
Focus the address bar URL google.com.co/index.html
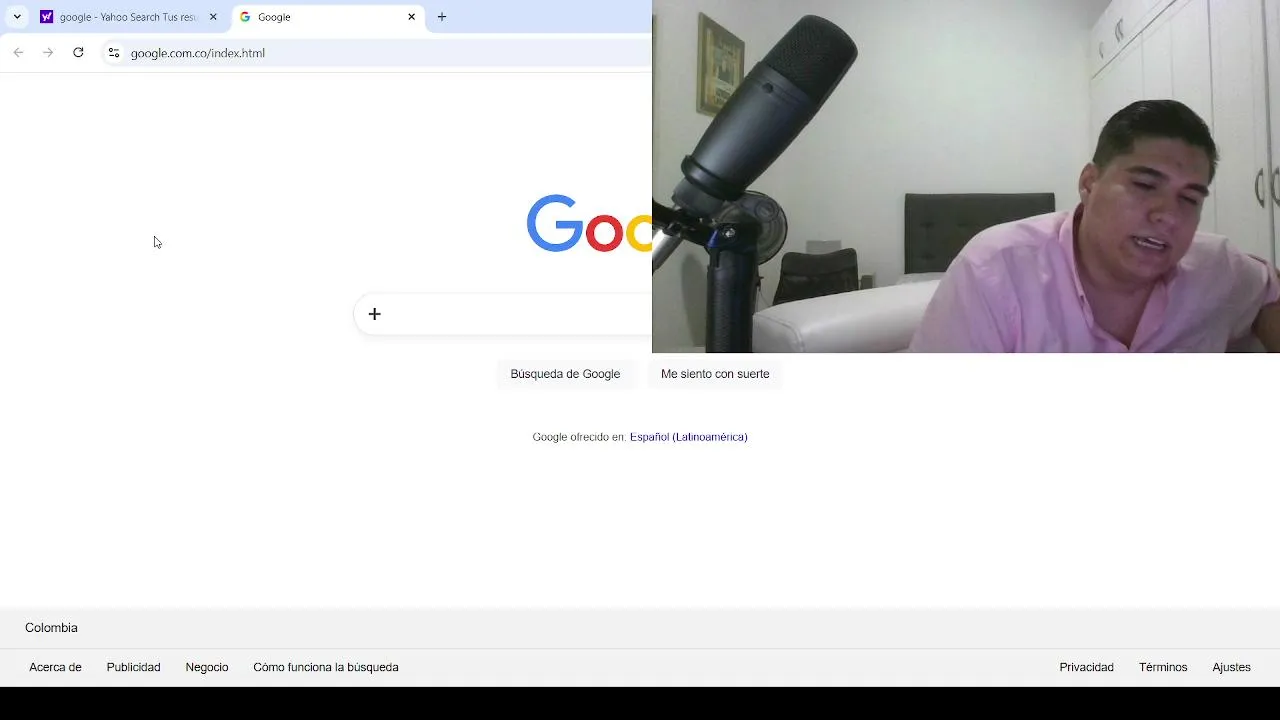(x=198, y=53)
